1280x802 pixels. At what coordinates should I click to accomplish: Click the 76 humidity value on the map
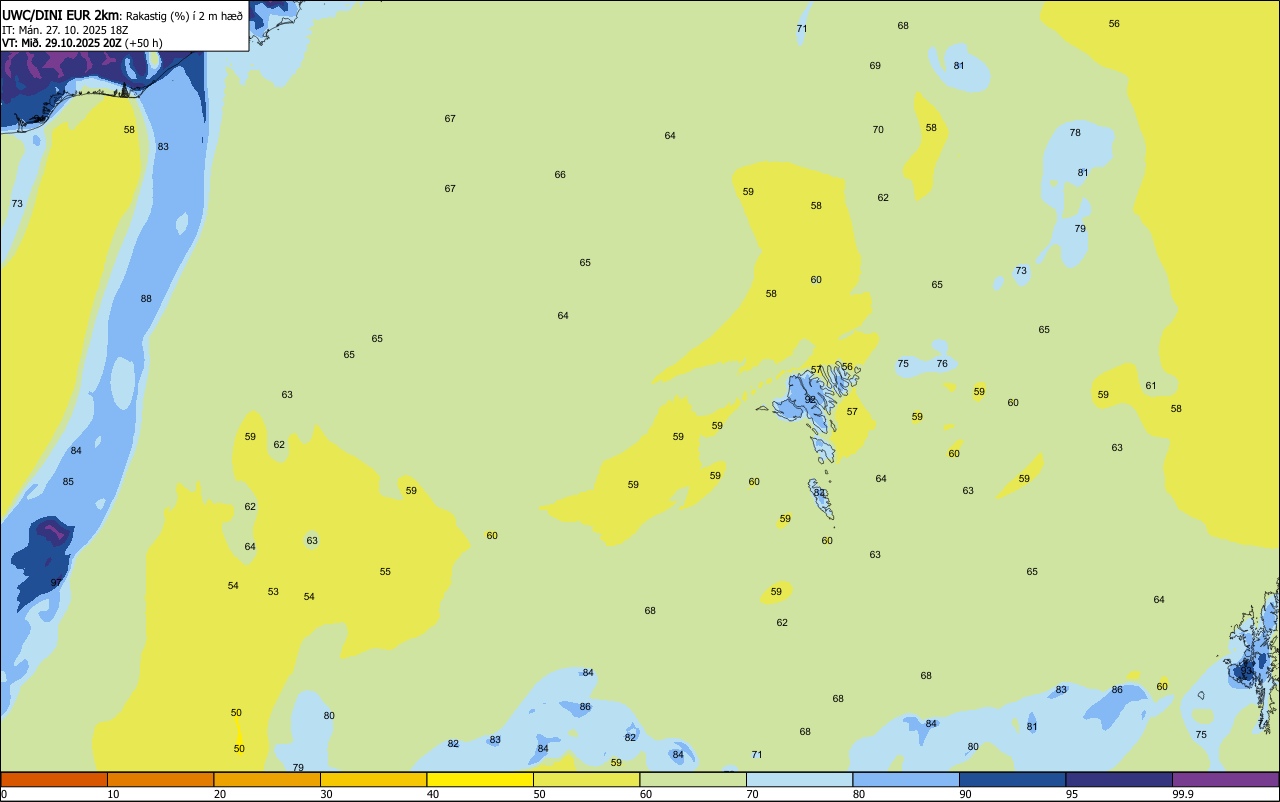pos(942,364)
